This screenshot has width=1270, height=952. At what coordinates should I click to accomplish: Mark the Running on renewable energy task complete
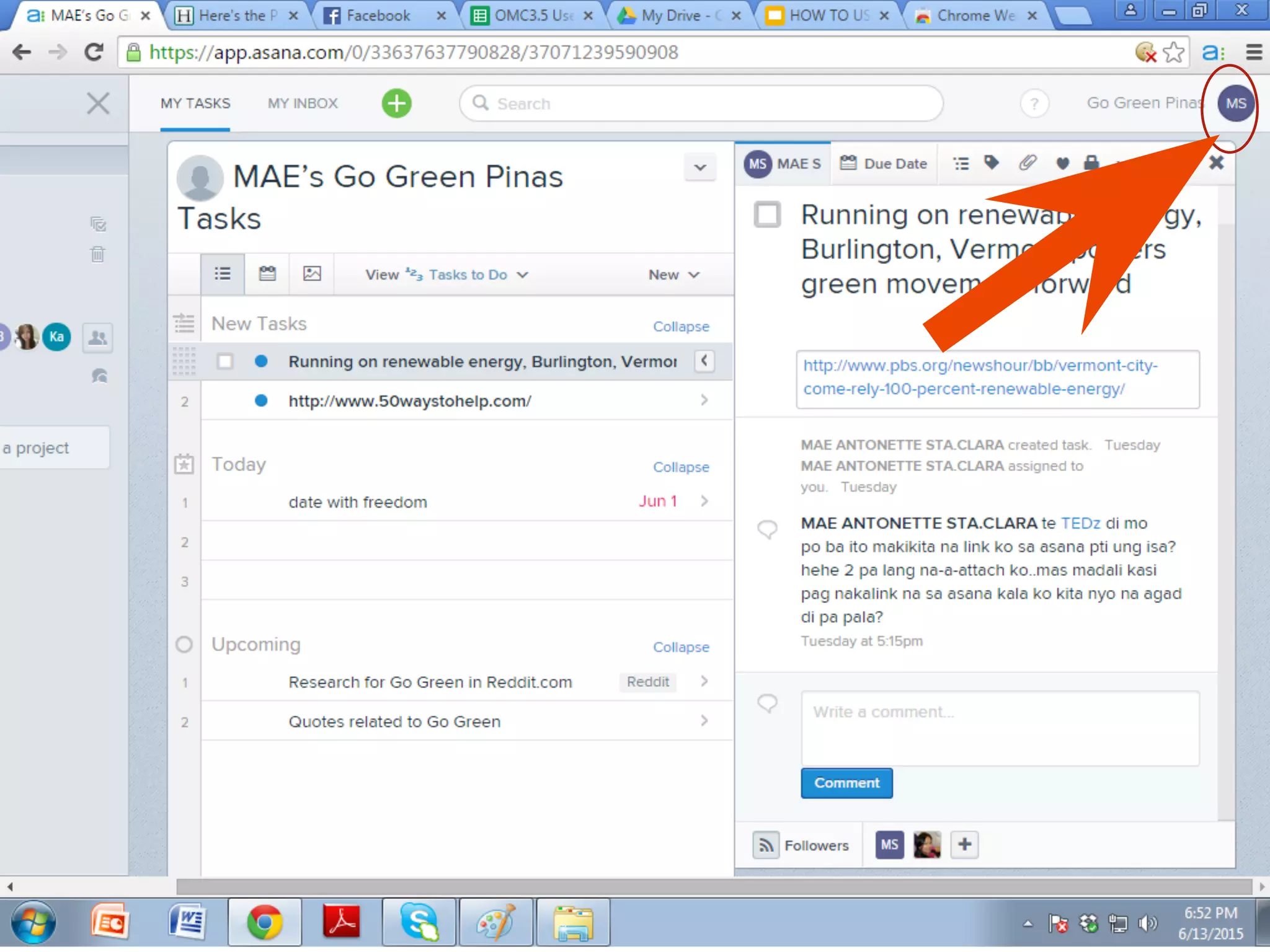(767, 215)
